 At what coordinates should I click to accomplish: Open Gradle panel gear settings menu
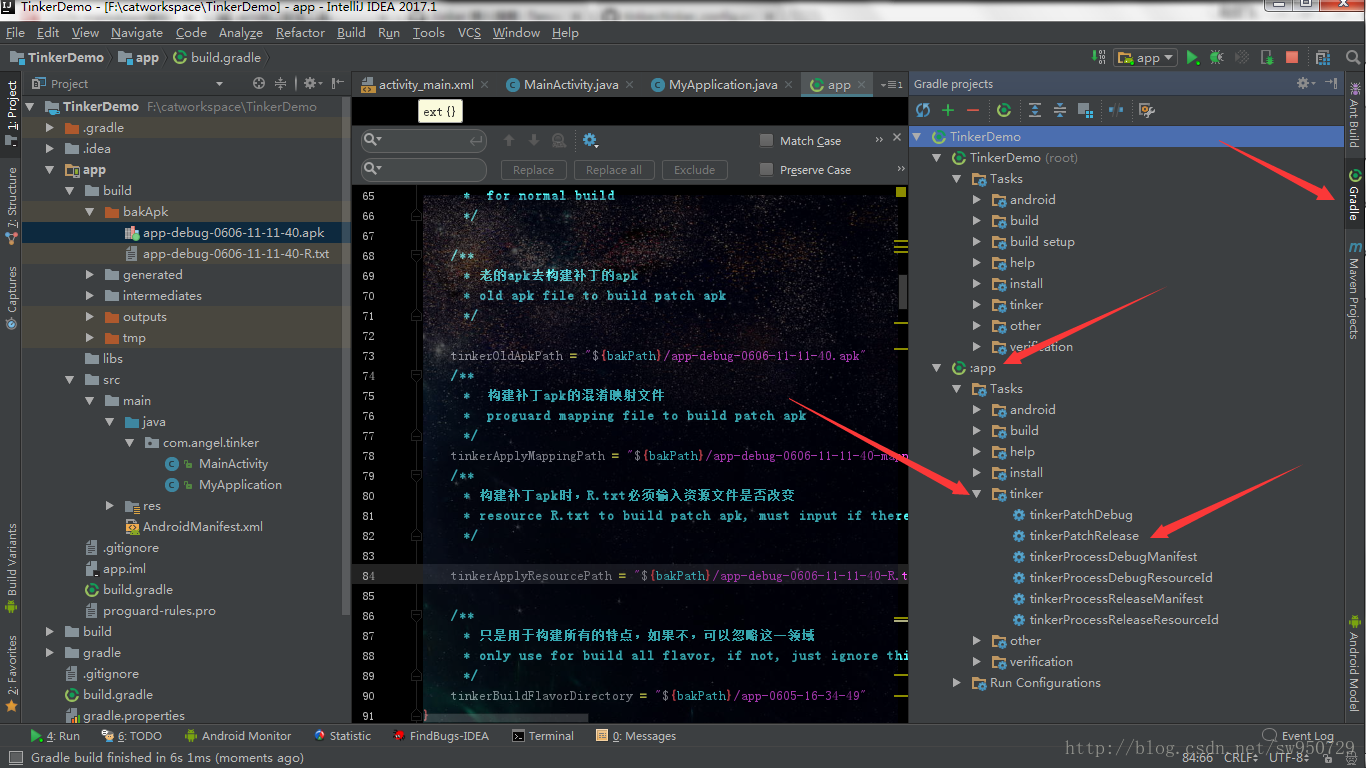1304,84
